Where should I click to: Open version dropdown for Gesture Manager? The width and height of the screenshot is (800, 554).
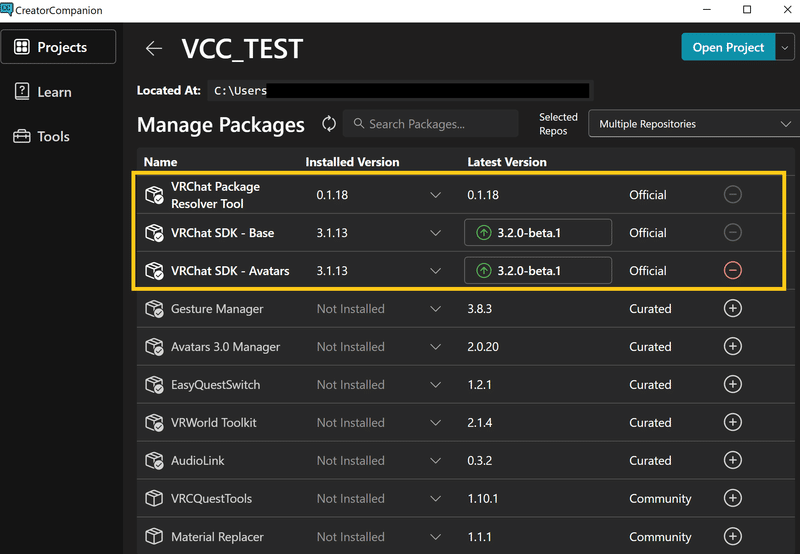(x=435, y=309)
